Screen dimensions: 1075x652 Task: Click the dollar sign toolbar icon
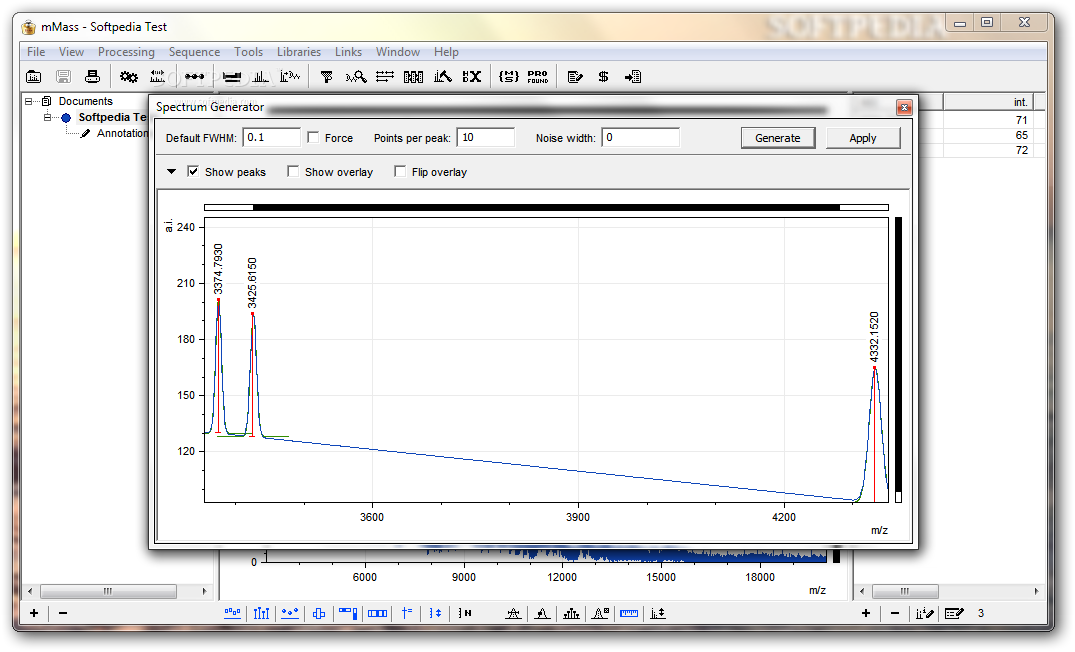(x=603, y=77)
